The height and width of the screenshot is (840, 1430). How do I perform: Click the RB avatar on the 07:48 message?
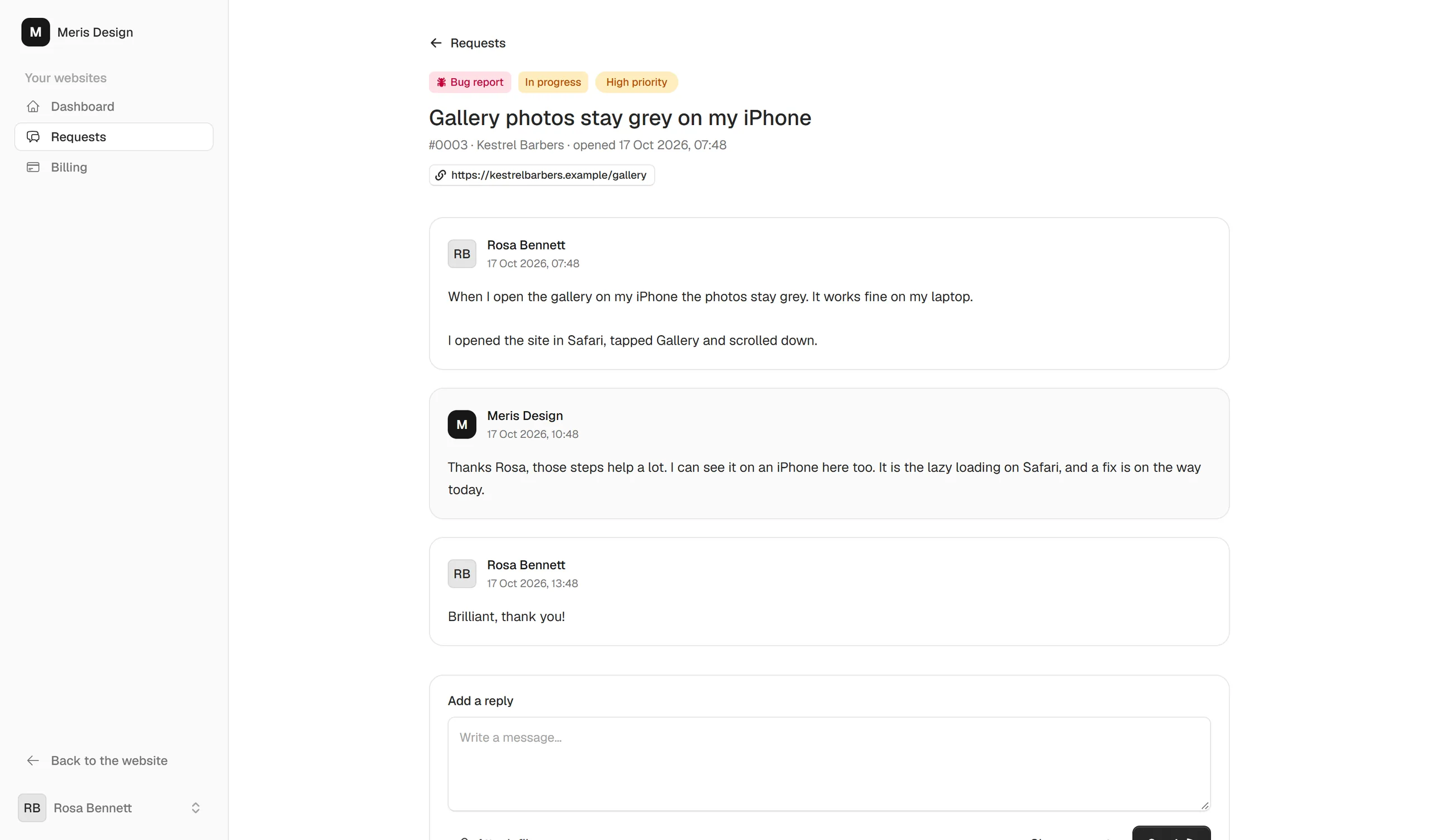coord(462,254)
